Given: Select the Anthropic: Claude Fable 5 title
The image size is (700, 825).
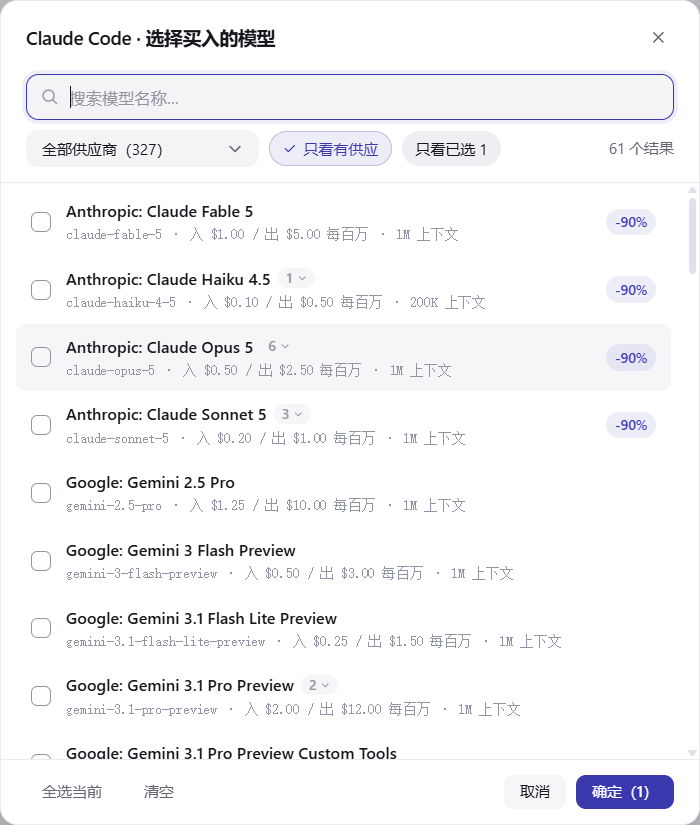Looking at the screenshot, I should click(159, 212).
